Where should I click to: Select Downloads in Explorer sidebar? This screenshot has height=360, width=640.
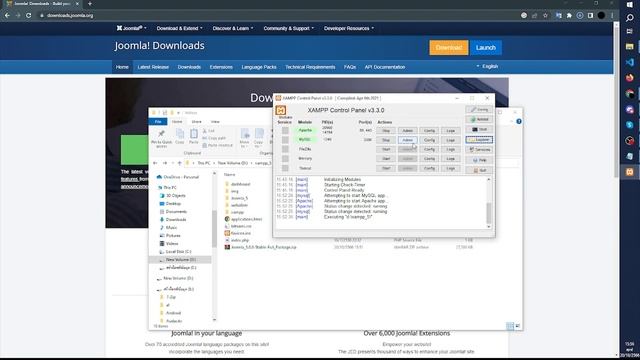click(176, 220)
